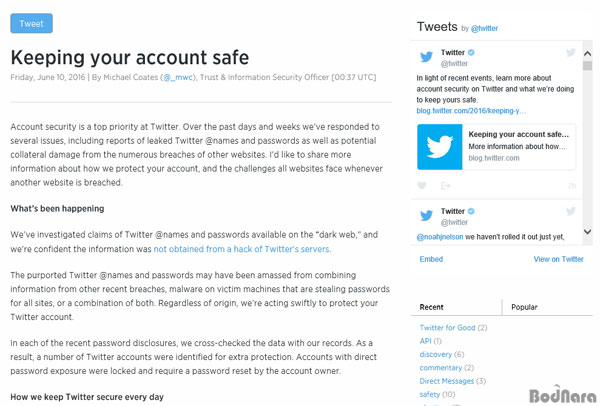This screenshot has height=406, width=600.
Task: Click the Embed link
Action: tap(431, 259)
